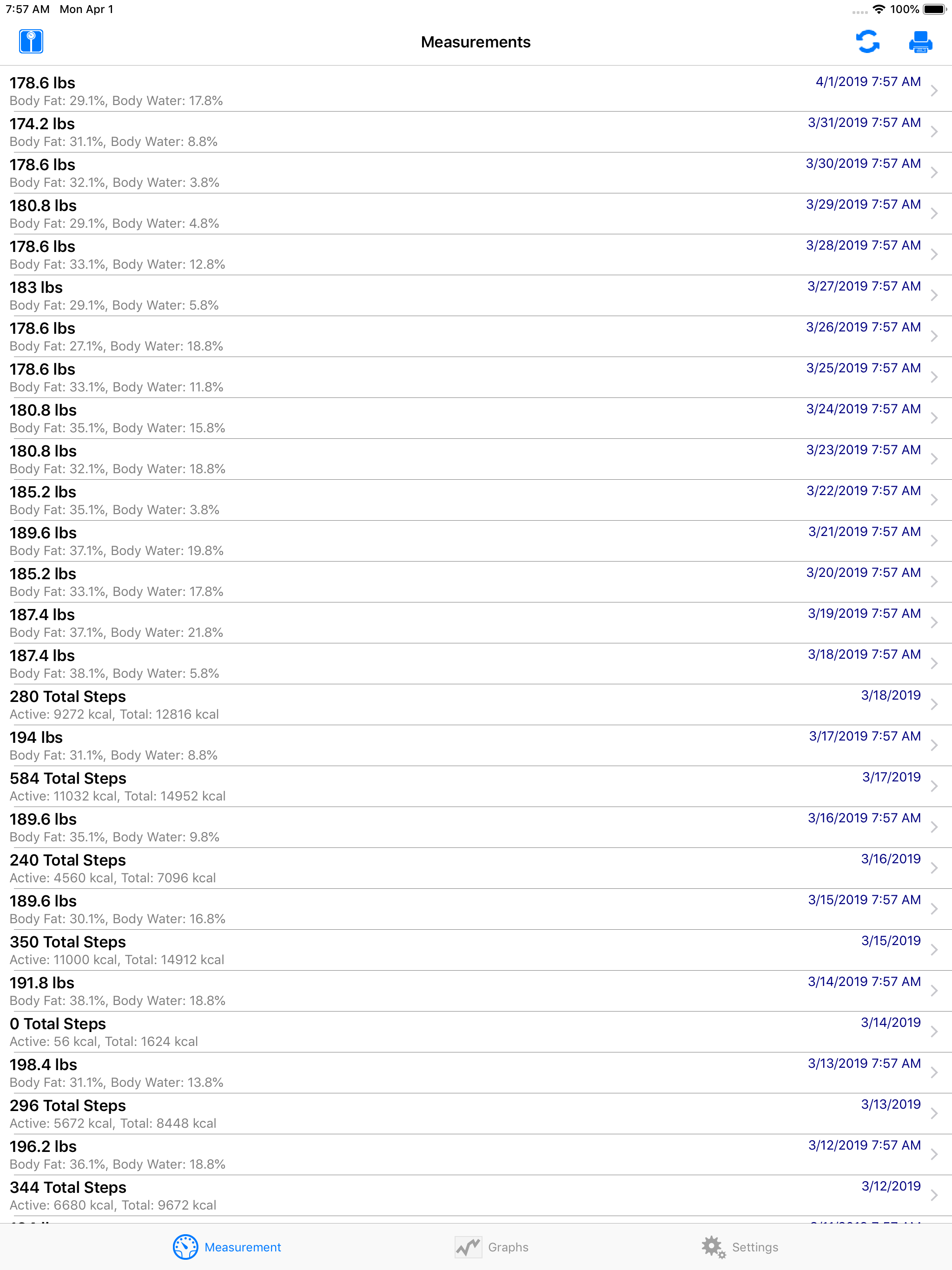Screen dimensions: 952x1270
Task: Switch to the Graphs tab
Action: 491,1247
